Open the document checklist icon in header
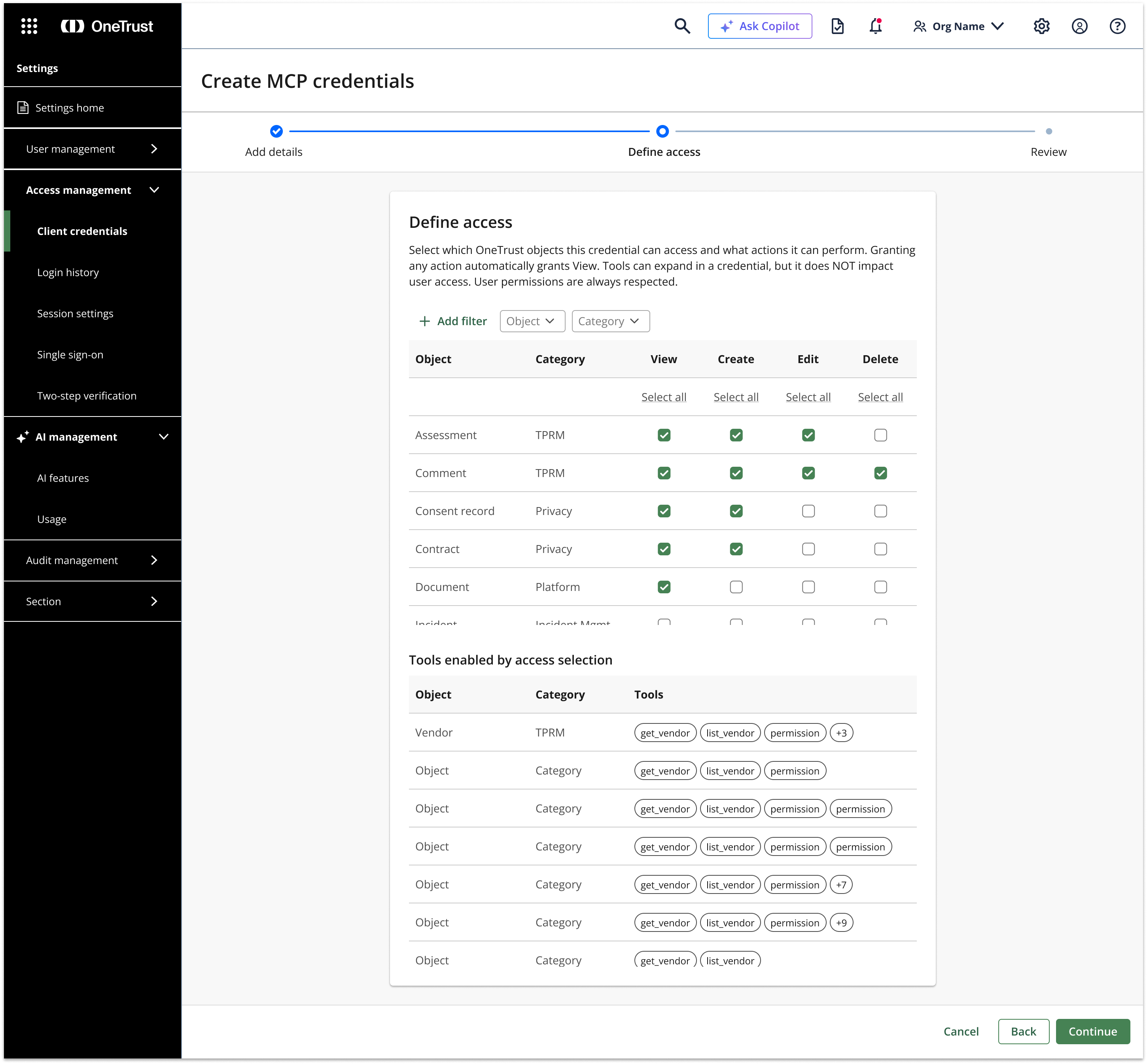 coord(837,26)
